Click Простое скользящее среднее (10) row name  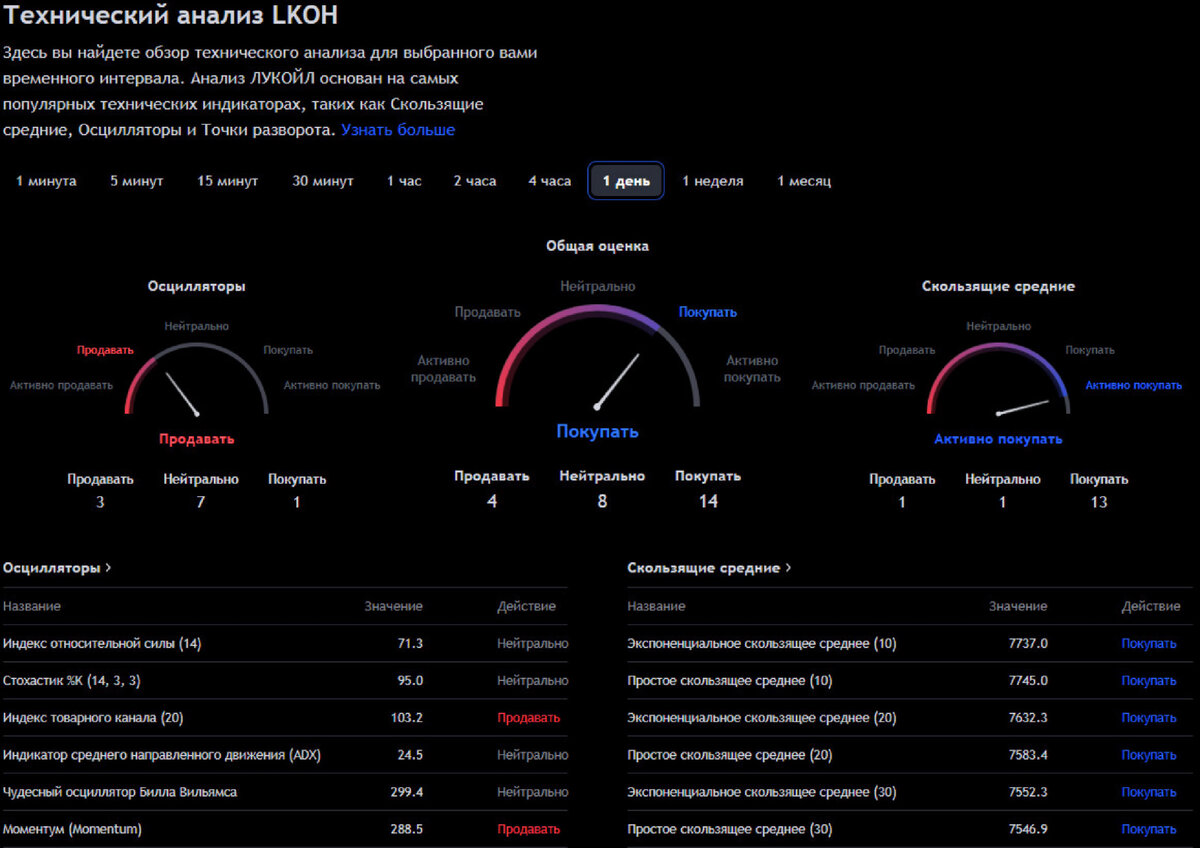[730, 680]
